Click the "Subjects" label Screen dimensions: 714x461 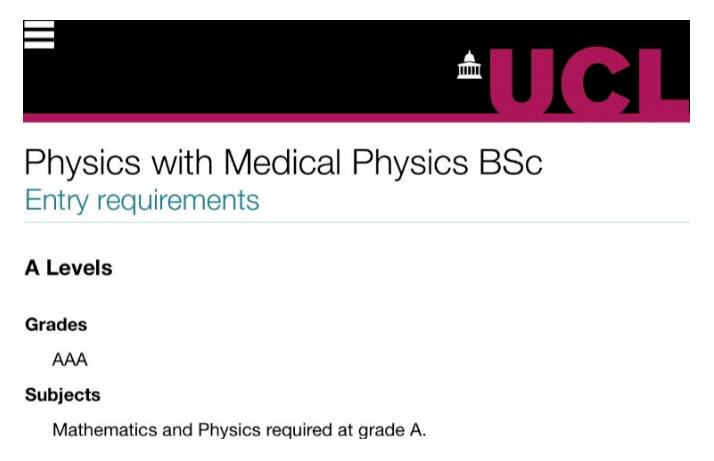63,395
